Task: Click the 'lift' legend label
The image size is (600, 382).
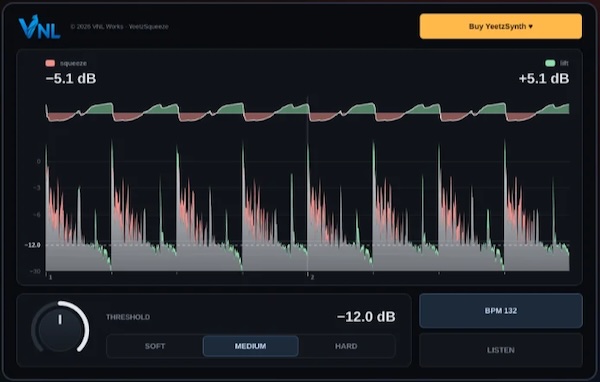Action: (564, 63)
